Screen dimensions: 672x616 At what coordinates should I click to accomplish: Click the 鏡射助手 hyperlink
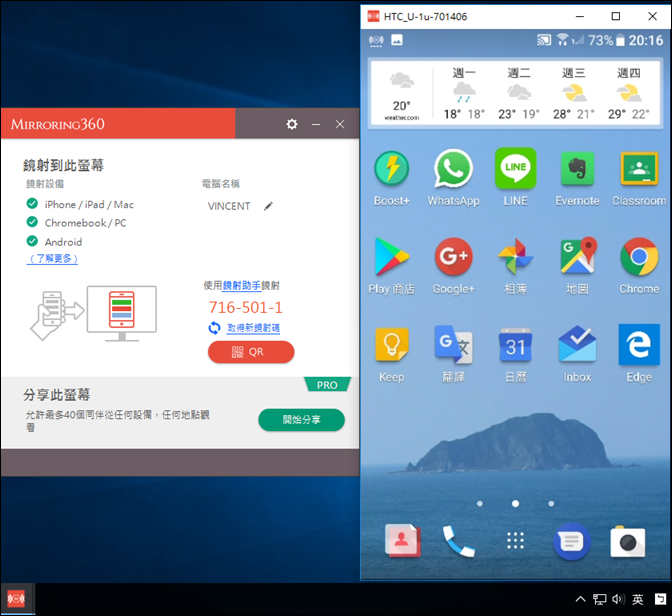[242, 285]
